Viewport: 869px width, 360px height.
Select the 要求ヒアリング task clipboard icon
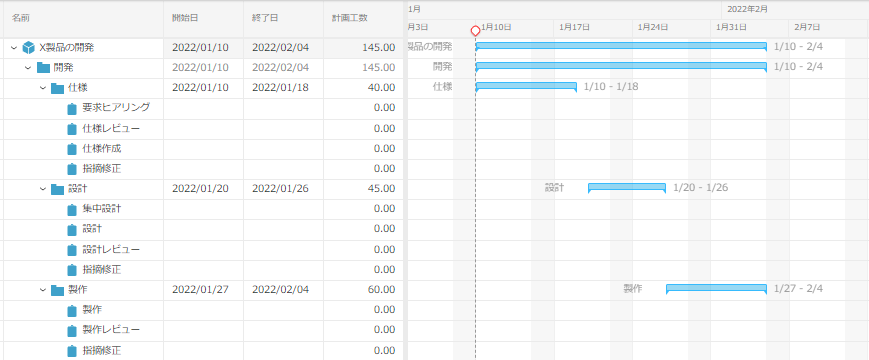click(71, 109)
